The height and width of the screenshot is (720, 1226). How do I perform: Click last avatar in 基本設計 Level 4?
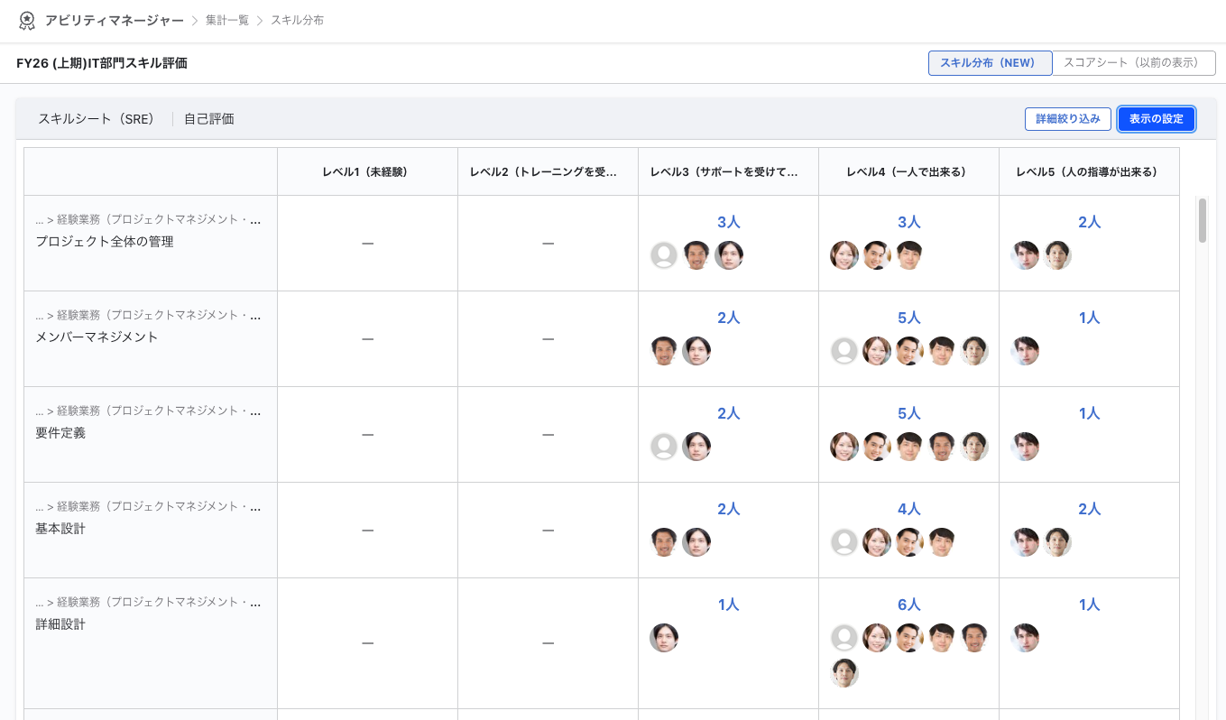point(941,542)
